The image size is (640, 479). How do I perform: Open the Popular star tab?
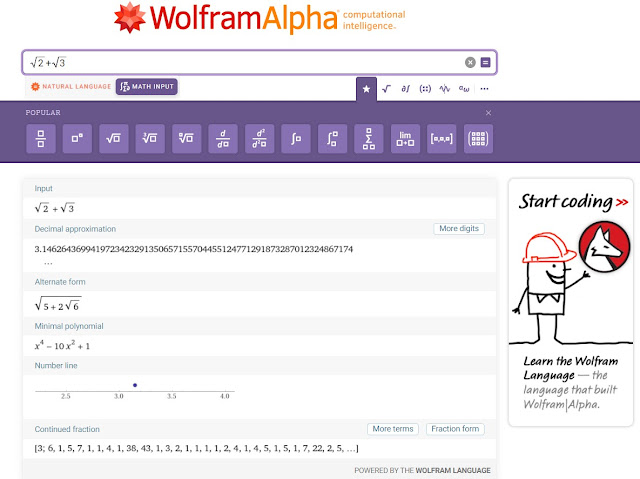point(366,89)
